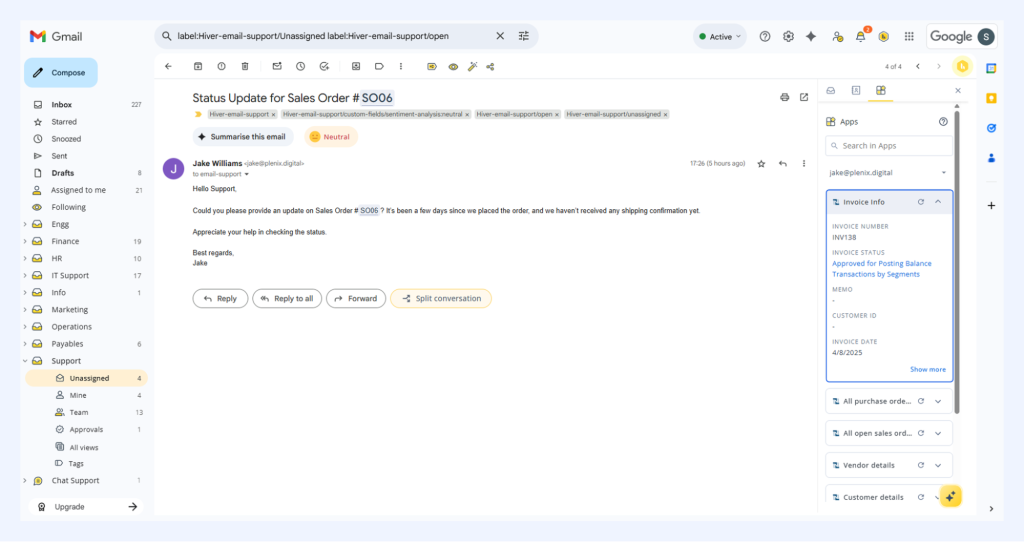Click Reply to all button
Screen dimensions: 1024x542
point(287,298)
